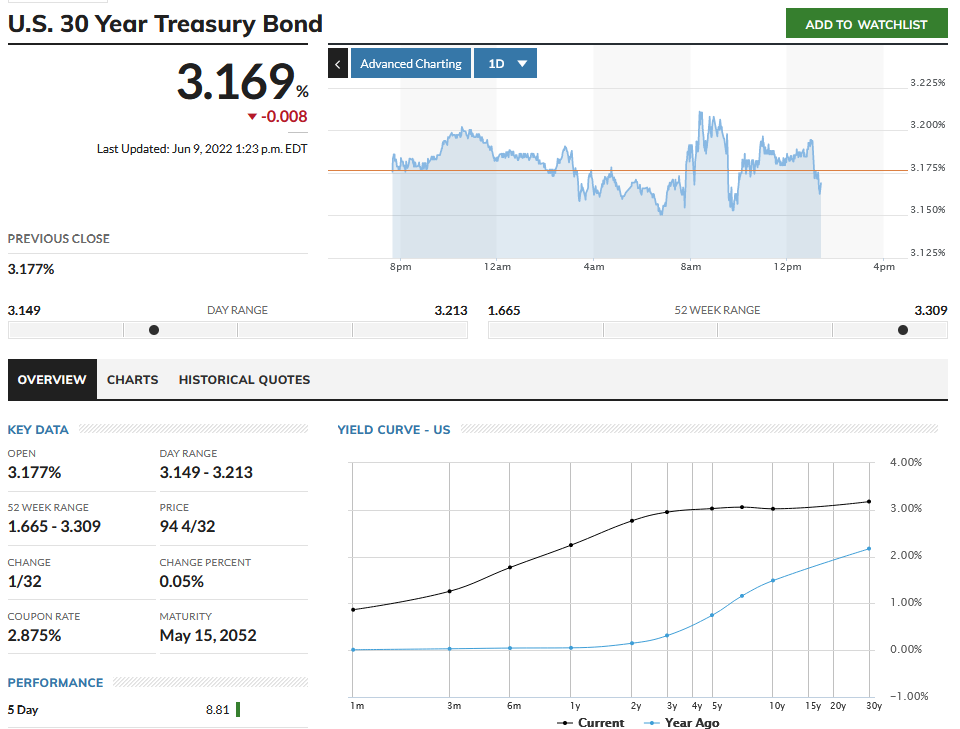Screen dimensions: 960x729
Task: Click the current yield curve 30y point
Action: [869, 501]
